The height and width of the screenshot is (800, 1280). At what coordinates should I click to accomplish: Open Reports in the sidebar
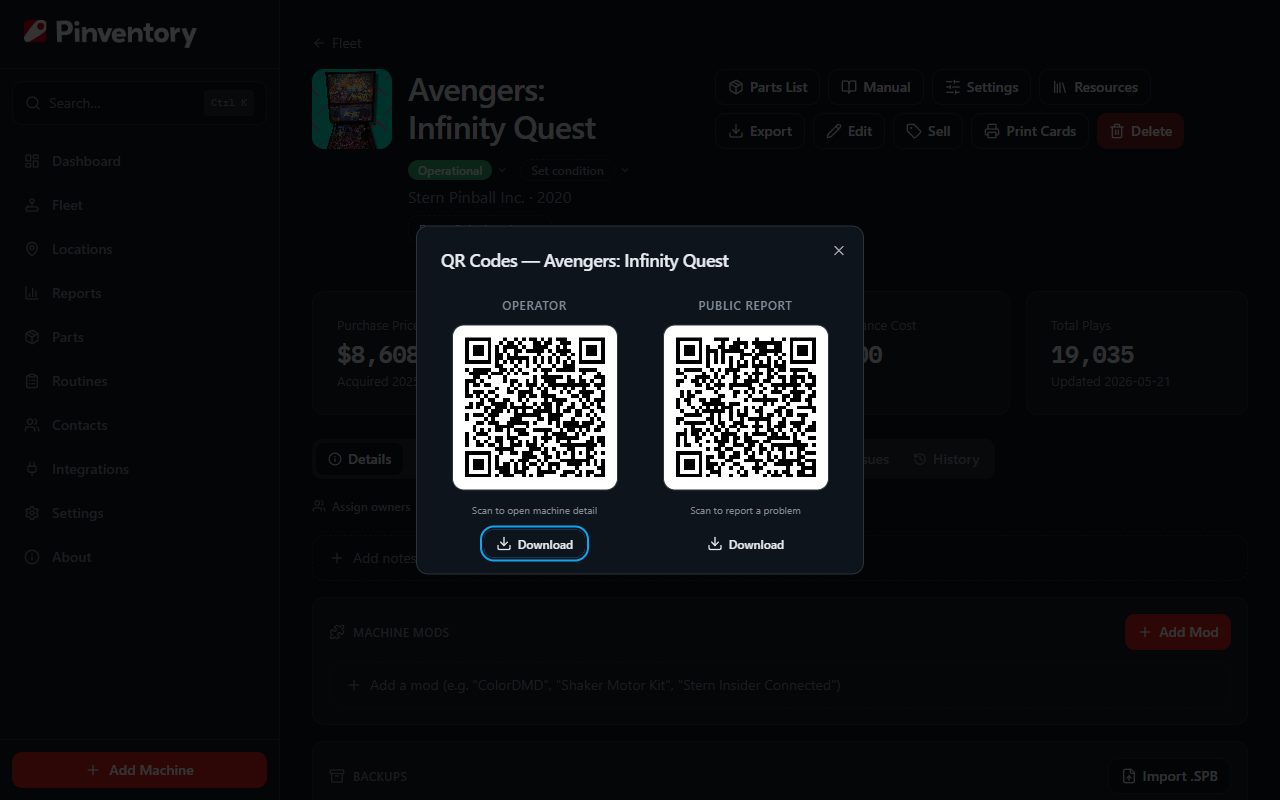pyautogui.click(x=139, y=293)
